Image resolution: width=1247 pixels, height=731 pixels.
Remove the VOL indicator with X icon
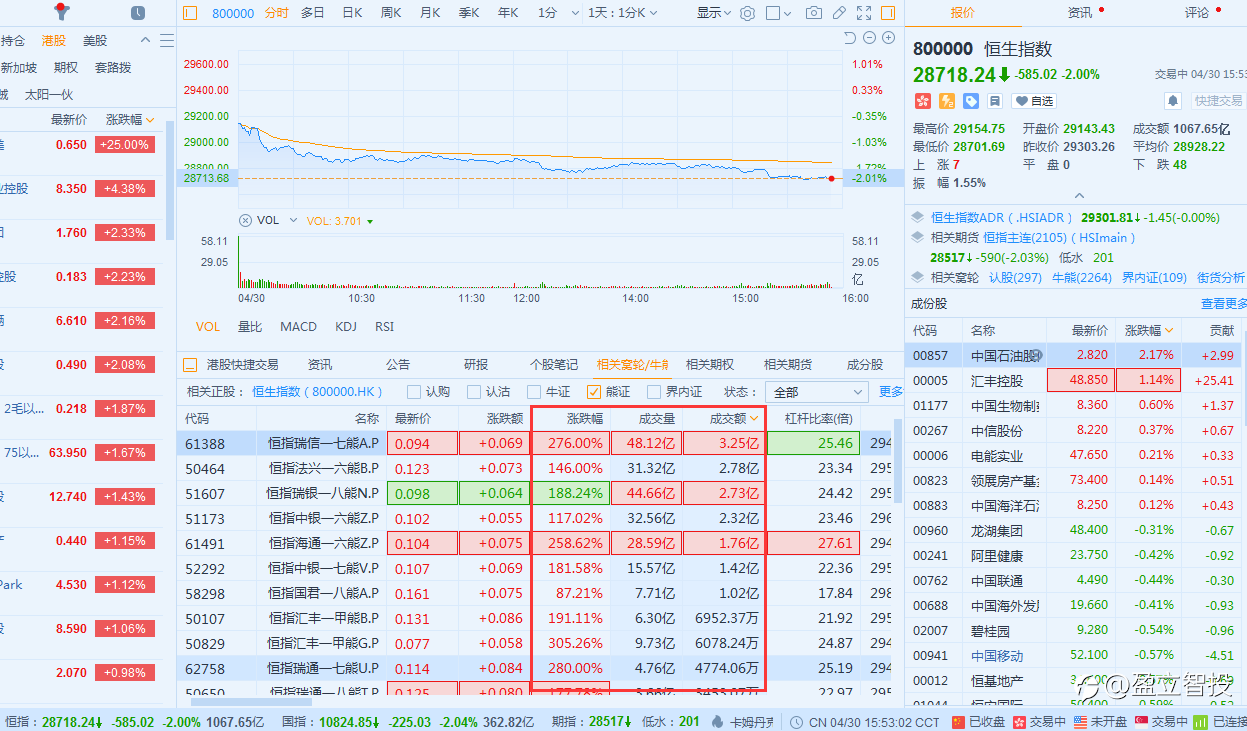pos(246,220)
